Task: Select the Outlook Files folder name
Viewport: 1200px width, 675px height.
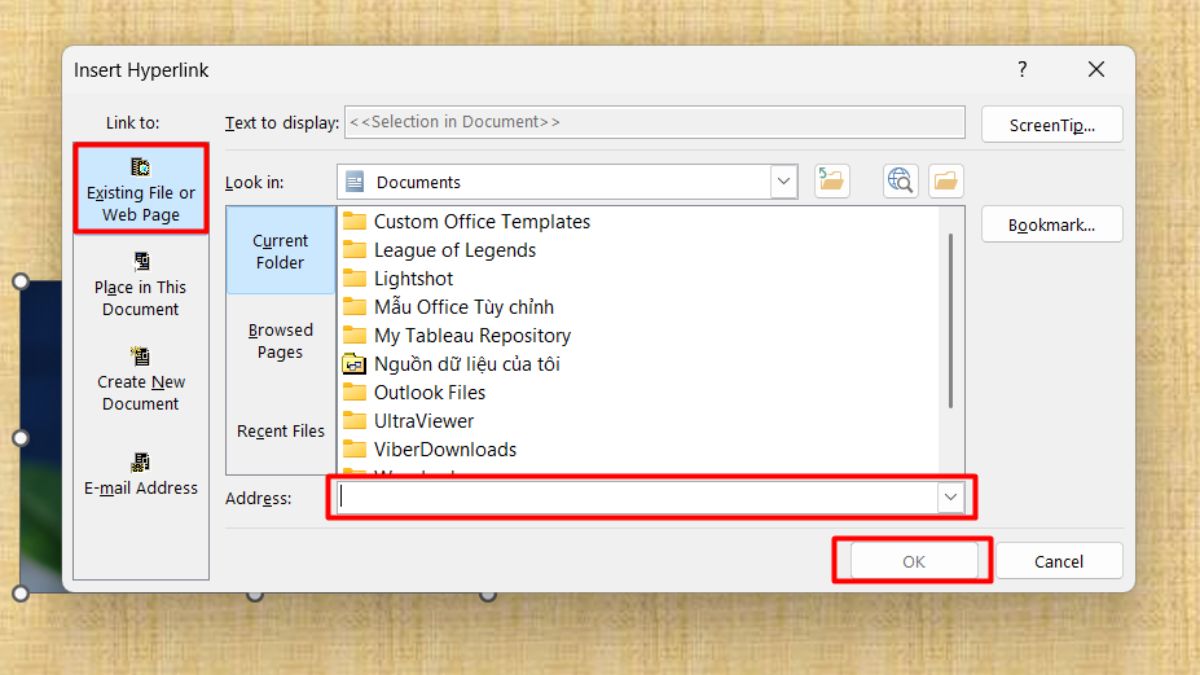Action: [x=430, y=392]
